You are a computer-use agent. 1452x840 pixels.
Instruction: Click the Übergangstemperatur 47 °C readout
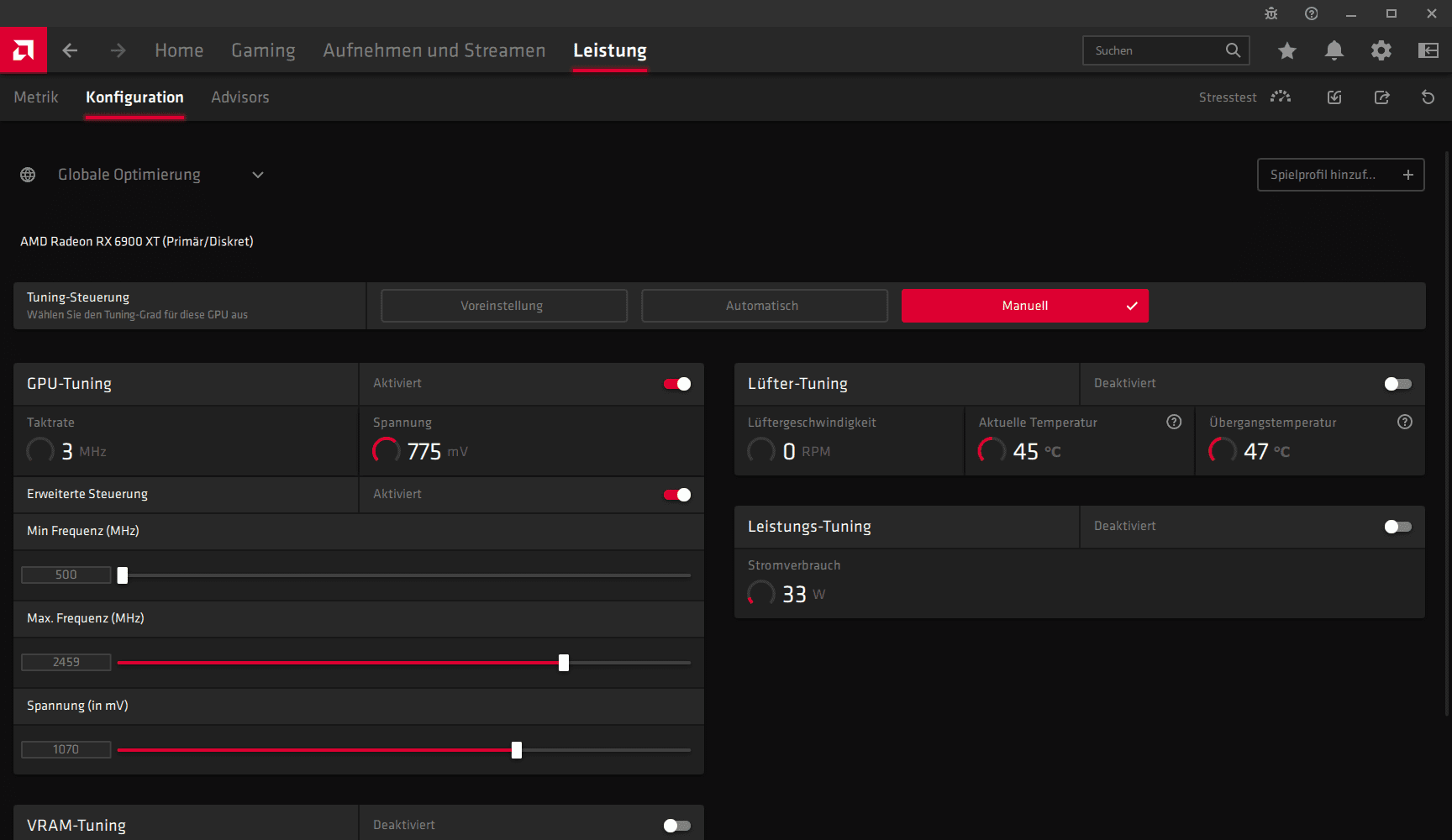pyautogui.click(x=1249, y=451)
